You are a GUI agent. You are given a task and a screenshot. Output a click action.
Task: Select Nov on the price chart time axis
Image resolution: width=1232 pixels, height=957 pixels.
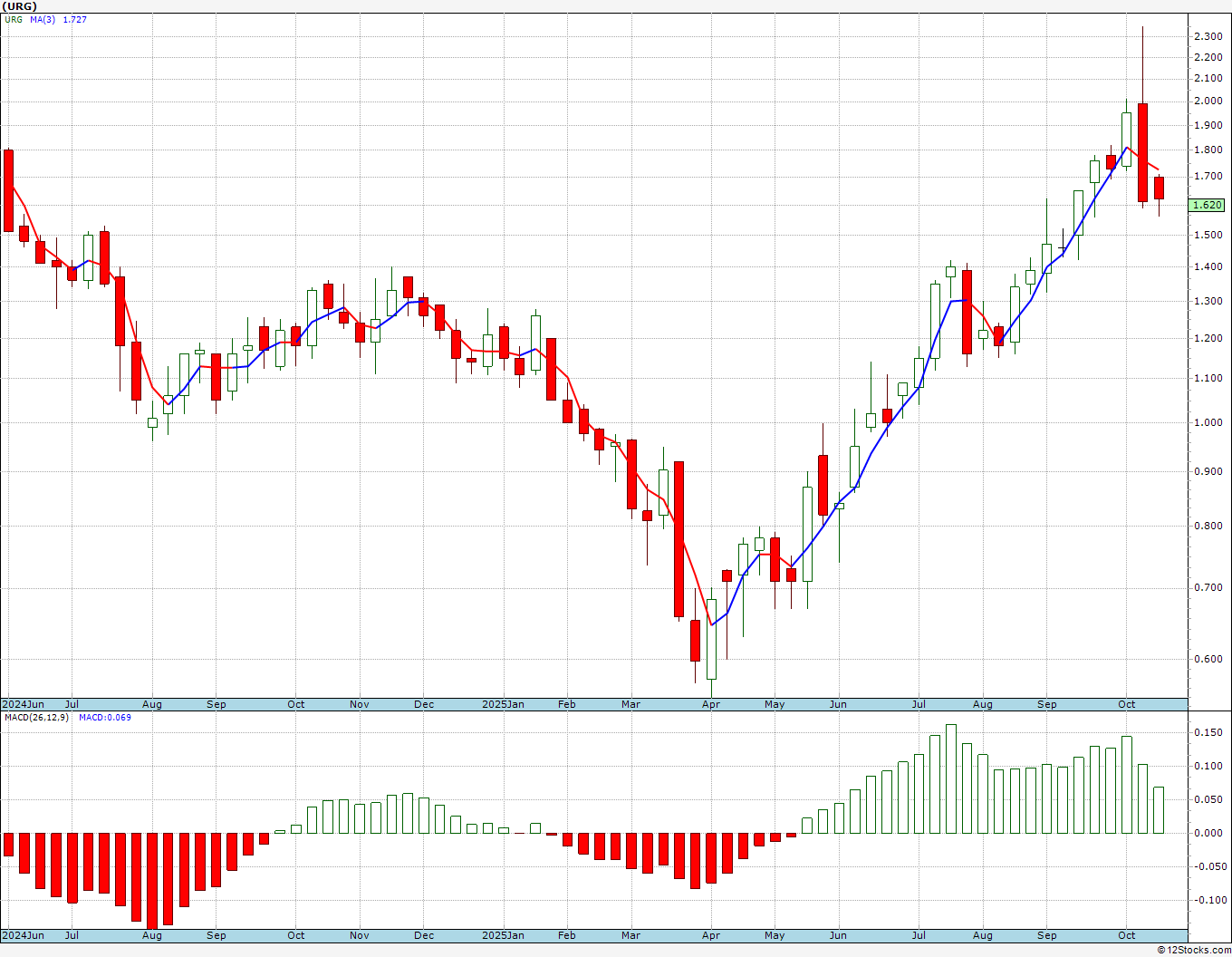tap(360, 704)
